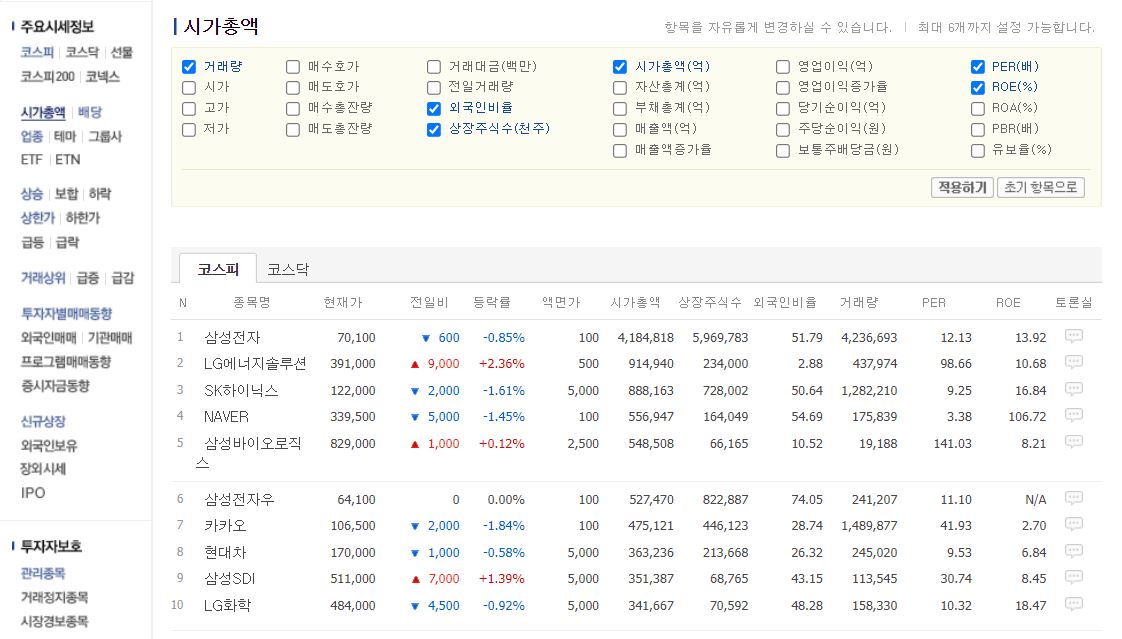Enable the PBR(배) checkbox
Image resolution: width=1122 pixels, height=639 pixels.
click(977, 130)
